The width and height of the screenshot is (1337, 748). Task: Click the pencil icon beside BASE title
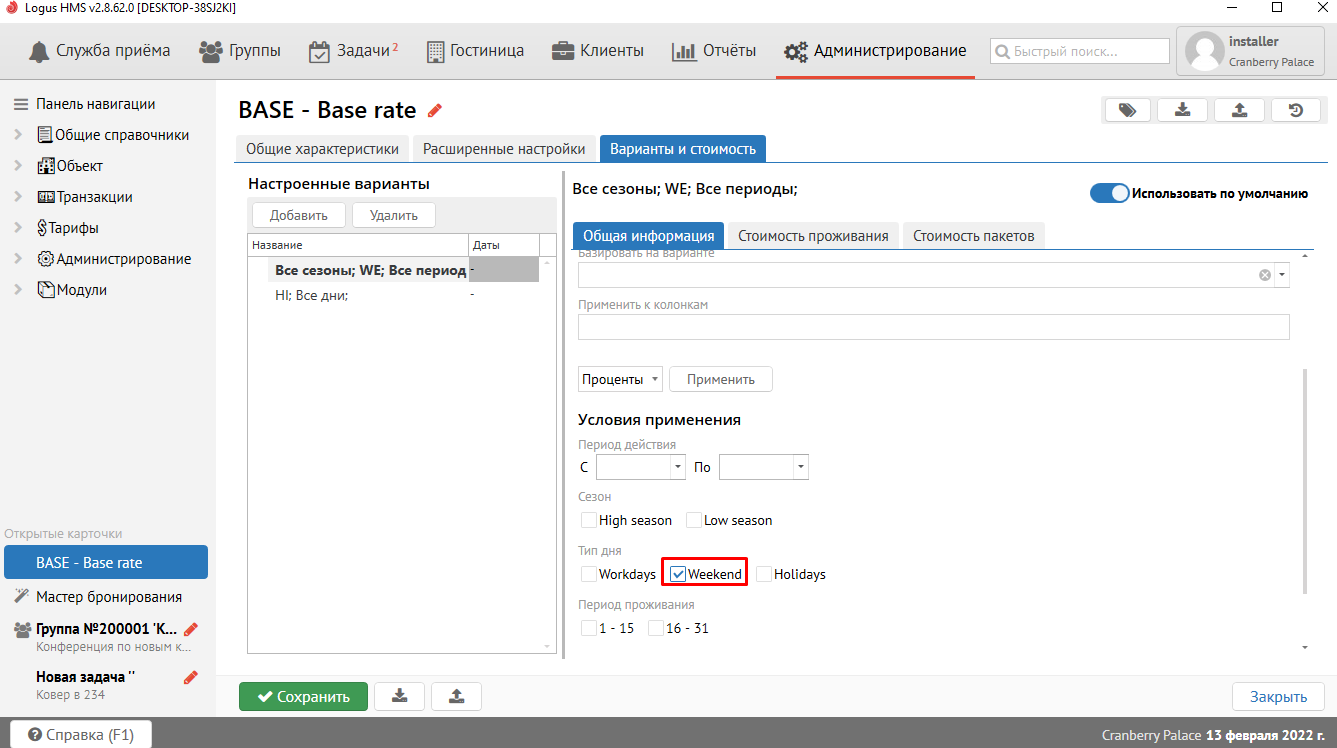click(435, 110)
